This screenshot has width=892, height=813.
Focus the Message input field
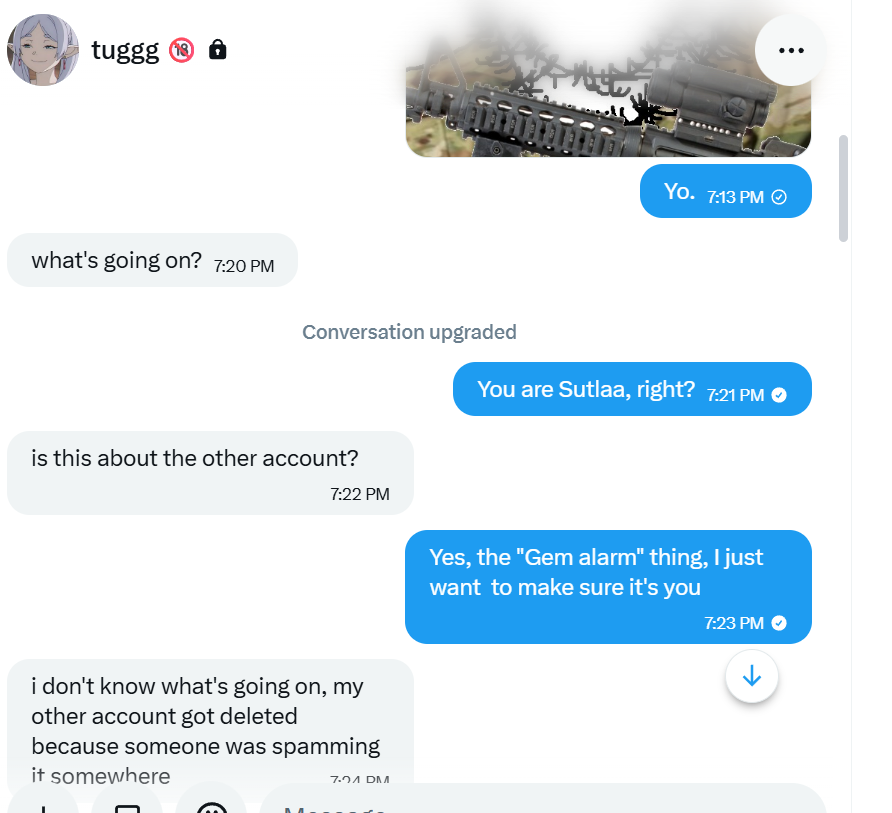540,805
